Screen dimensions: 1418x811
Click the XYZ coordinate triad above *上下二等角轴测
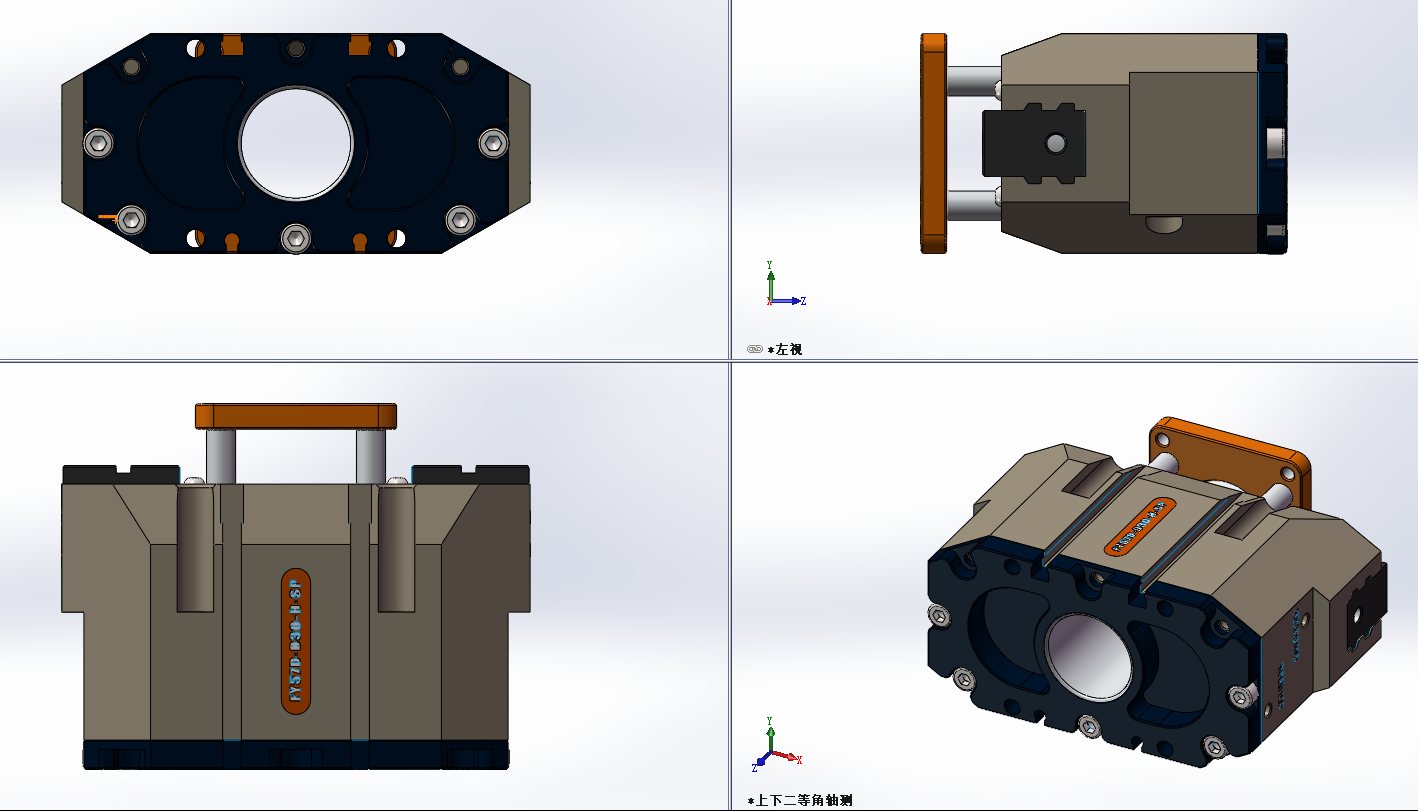click(776, 745)
